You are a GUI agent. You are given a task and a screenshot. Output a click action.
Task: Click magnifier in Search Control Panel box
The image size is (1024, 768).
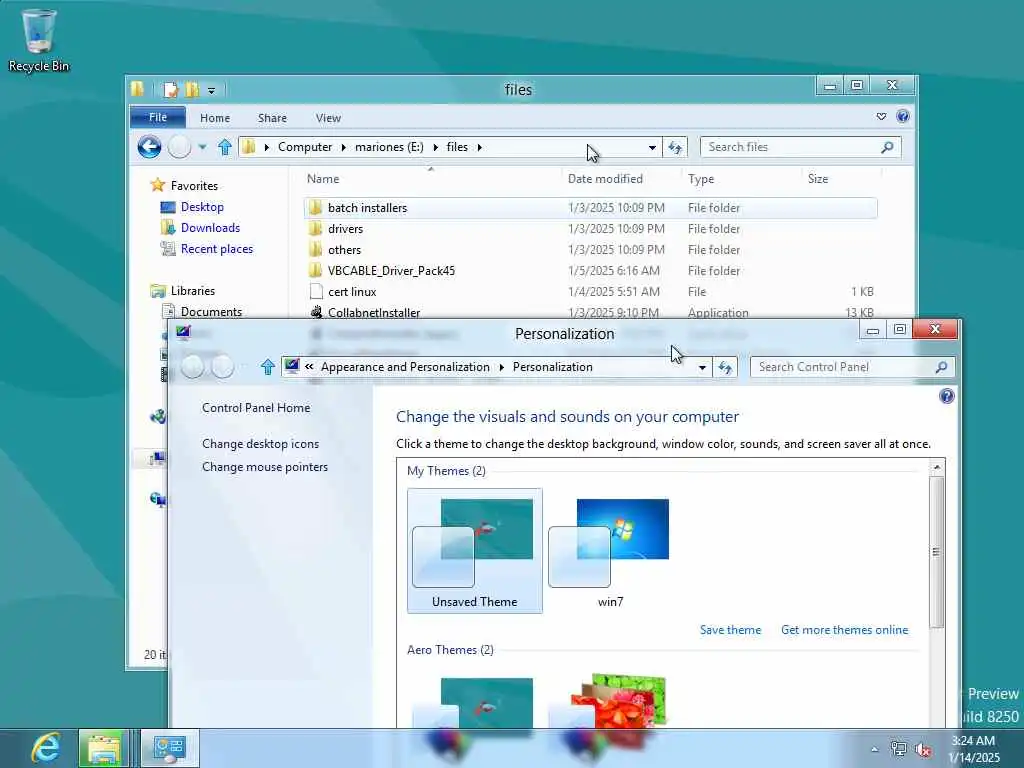tap(941, 368)
